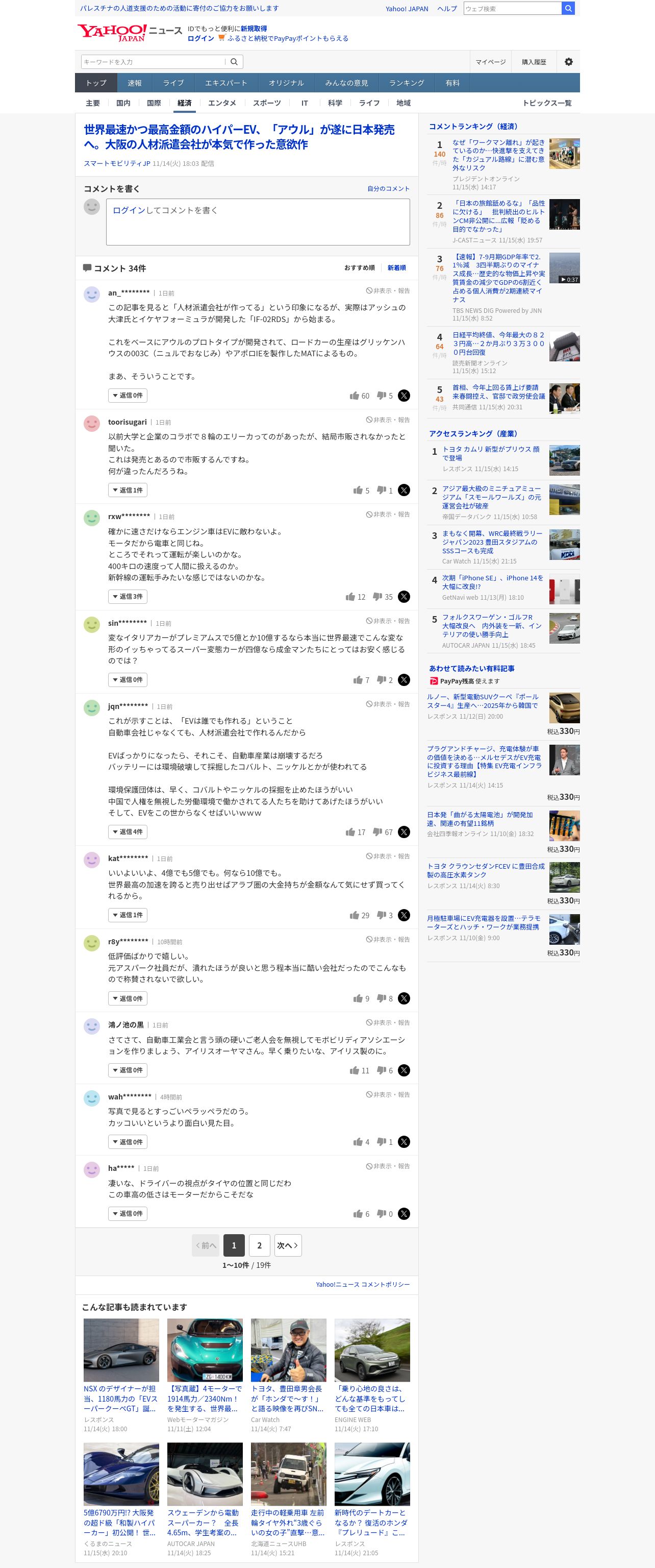The height and width of the screenshot is (1568, 655).
Task: Expand 返信0件 under 鴻ノ池の黒 comment
Action: (x=128, y=1070)
